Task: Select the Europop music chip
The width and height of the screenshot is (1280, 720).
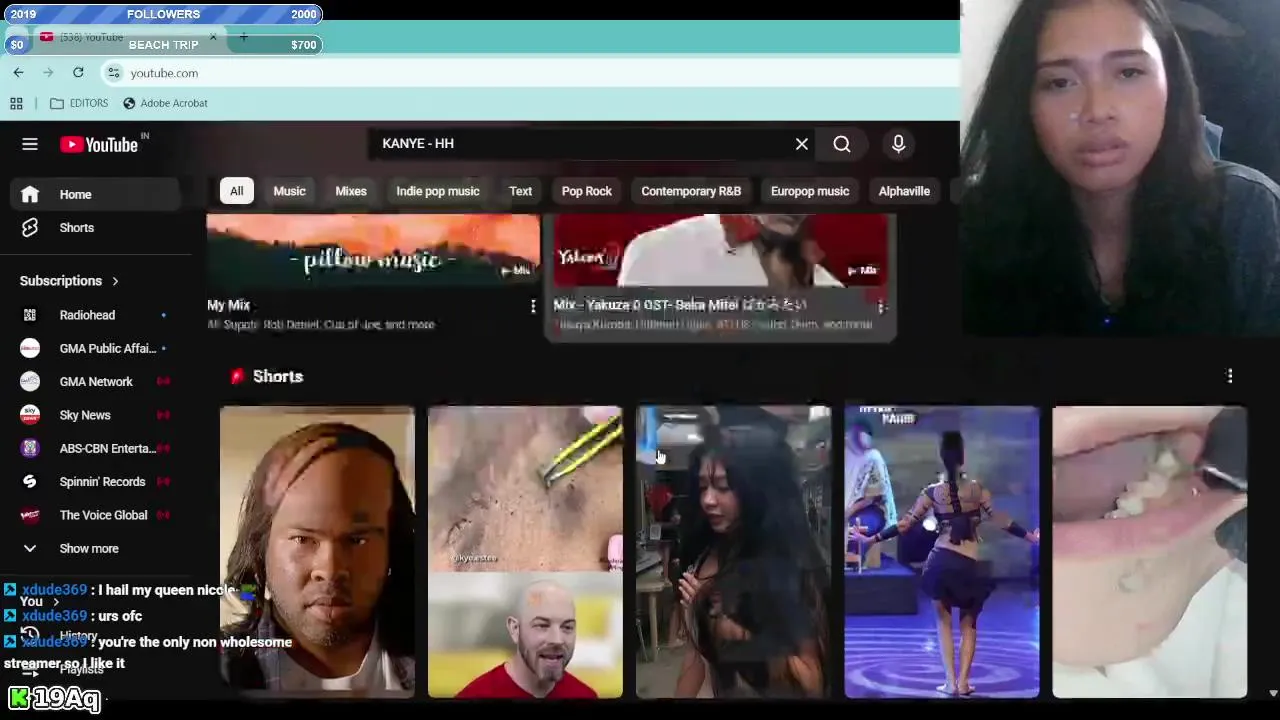Action: pos(810,191)
